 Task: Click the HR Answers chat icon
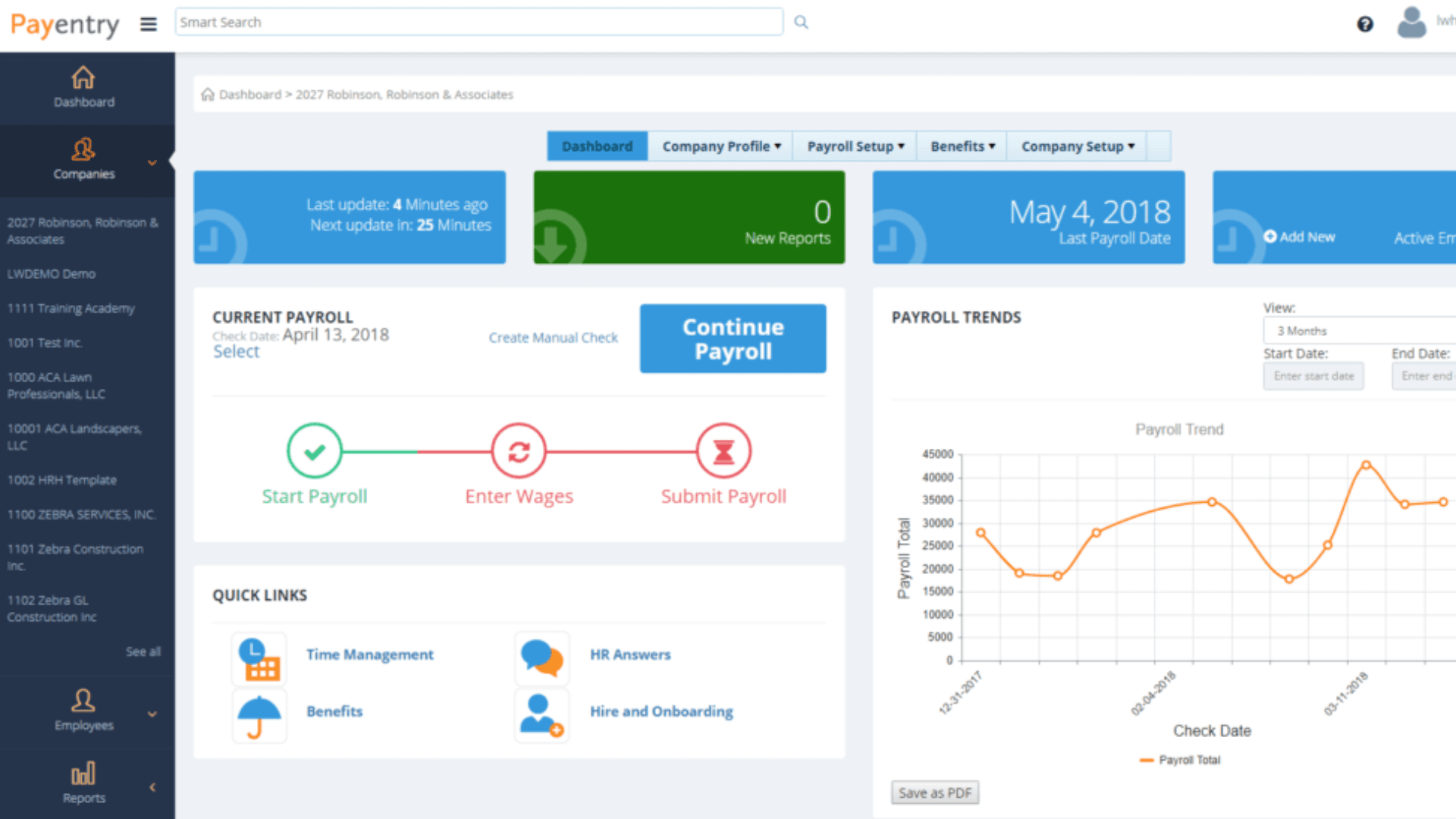(x=541, y=658)
